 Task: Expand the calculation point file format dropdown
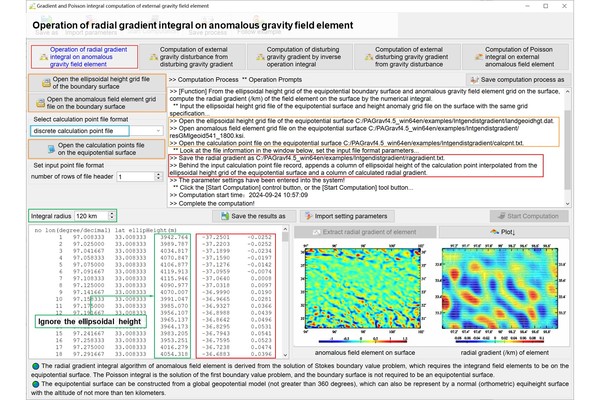(158, 130)
